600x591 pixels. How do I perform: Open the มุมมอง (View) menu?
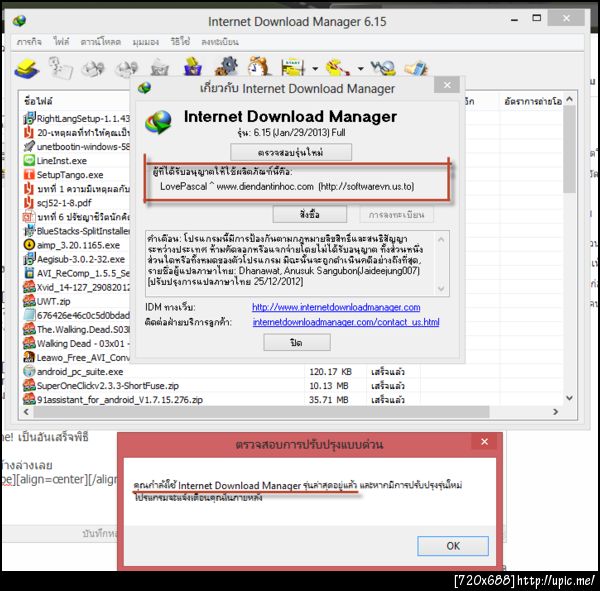(146, 41)
